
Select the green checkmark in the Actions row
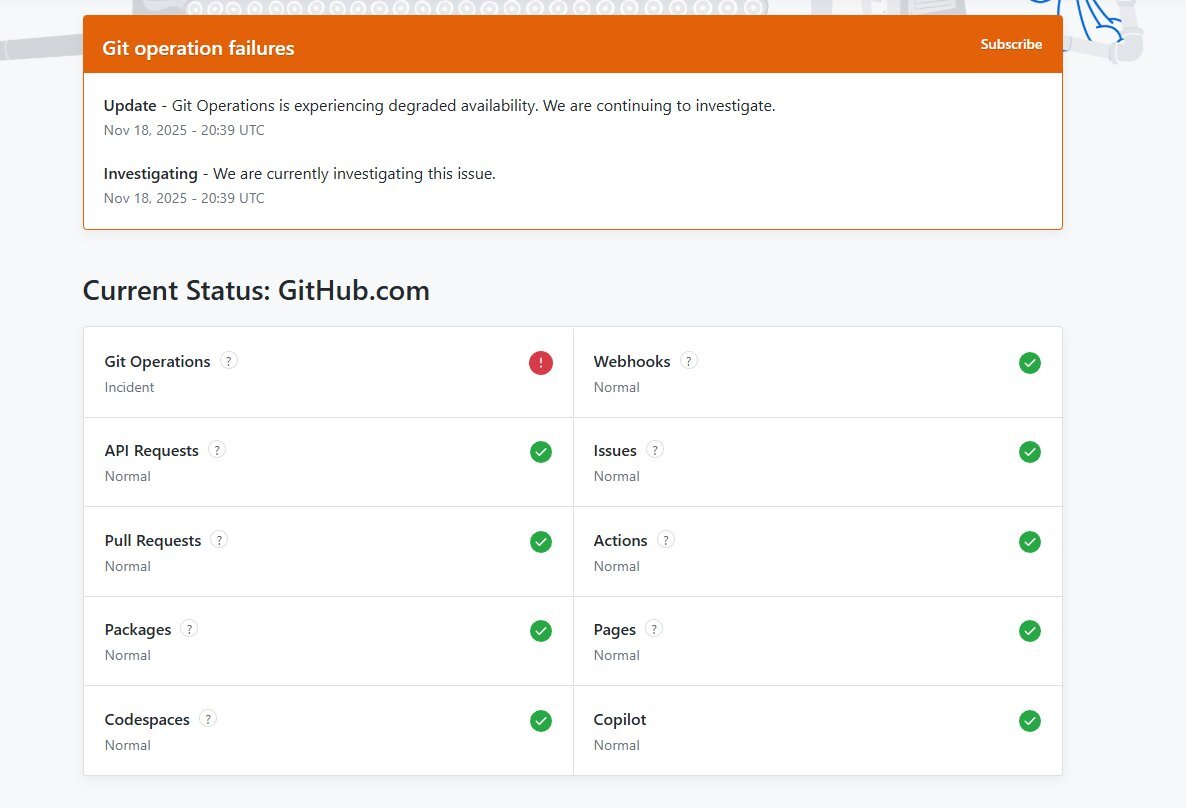tap(1030, 542)
